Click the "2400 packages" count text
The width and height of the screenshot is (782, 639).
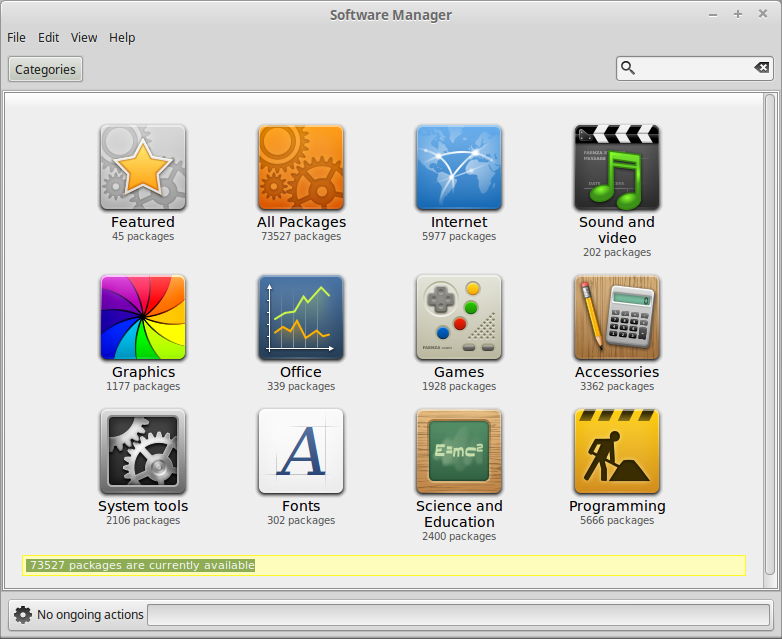459,537
